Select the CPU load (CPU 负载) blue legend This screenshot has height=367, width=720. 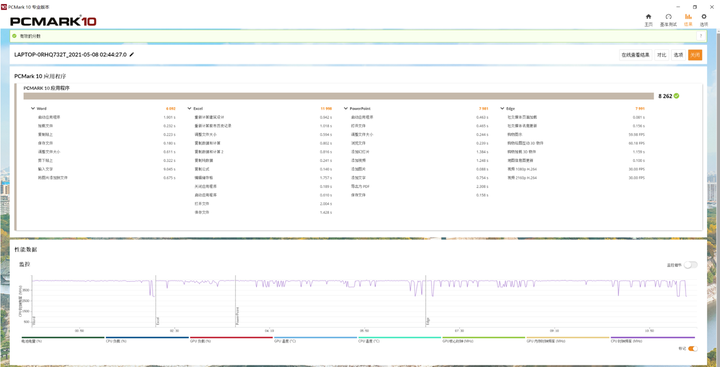click(147, 339)
